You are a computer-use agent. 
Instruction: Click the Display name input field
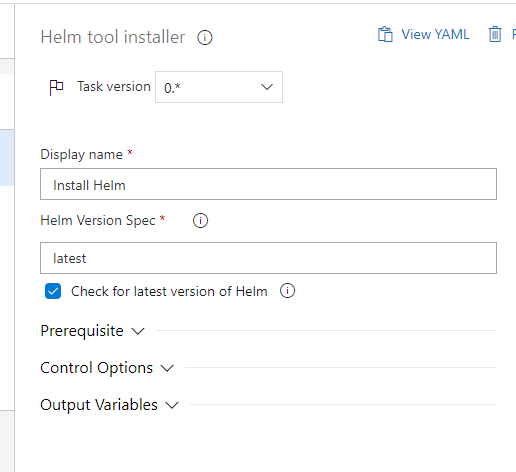(x=268, y=184)
